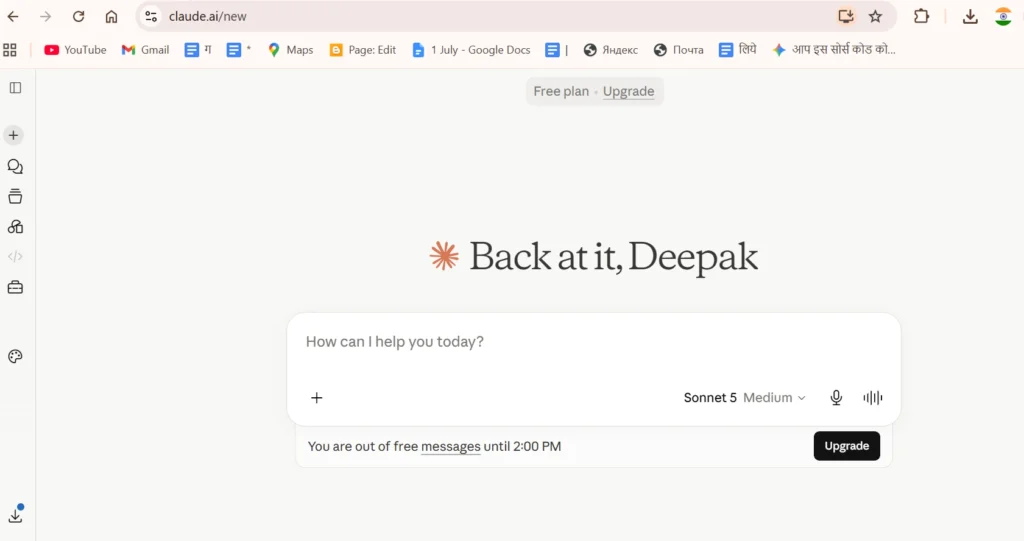Open the apps grid in bookmarks bar

tap(10, 50)
